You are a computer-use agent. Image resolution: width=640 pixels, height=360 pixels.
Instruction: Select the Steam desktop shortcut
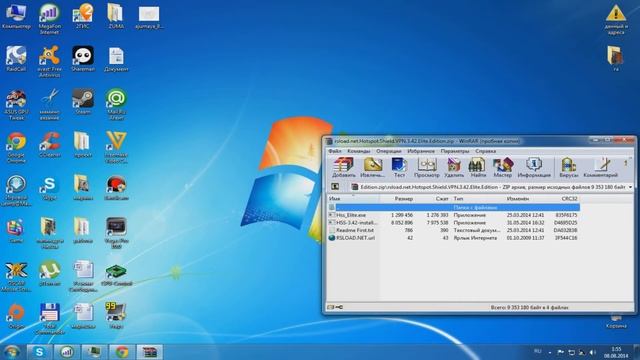point(83,102)
